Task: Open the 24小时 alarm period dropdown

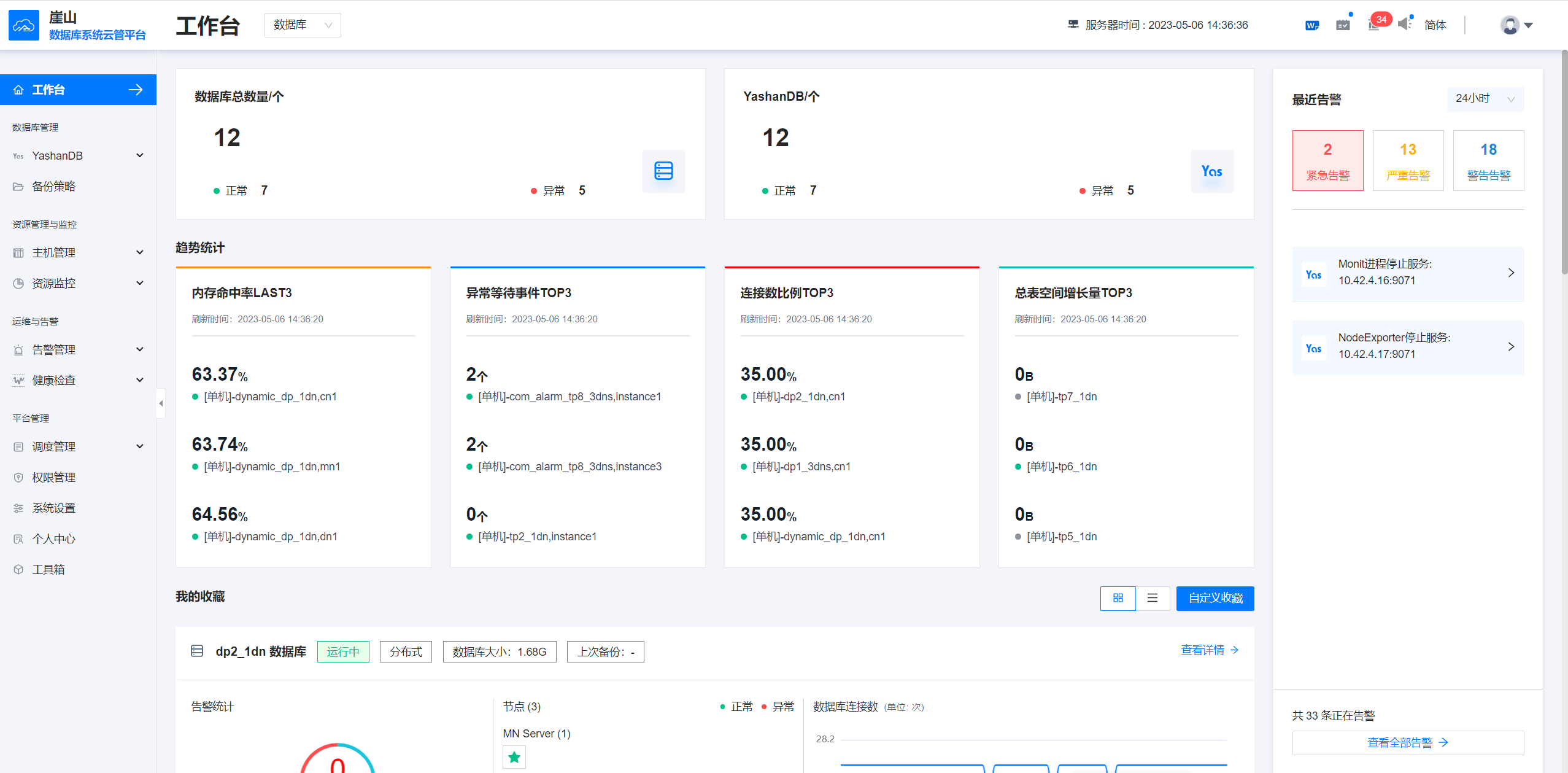Action: [x=1485, y=99]
